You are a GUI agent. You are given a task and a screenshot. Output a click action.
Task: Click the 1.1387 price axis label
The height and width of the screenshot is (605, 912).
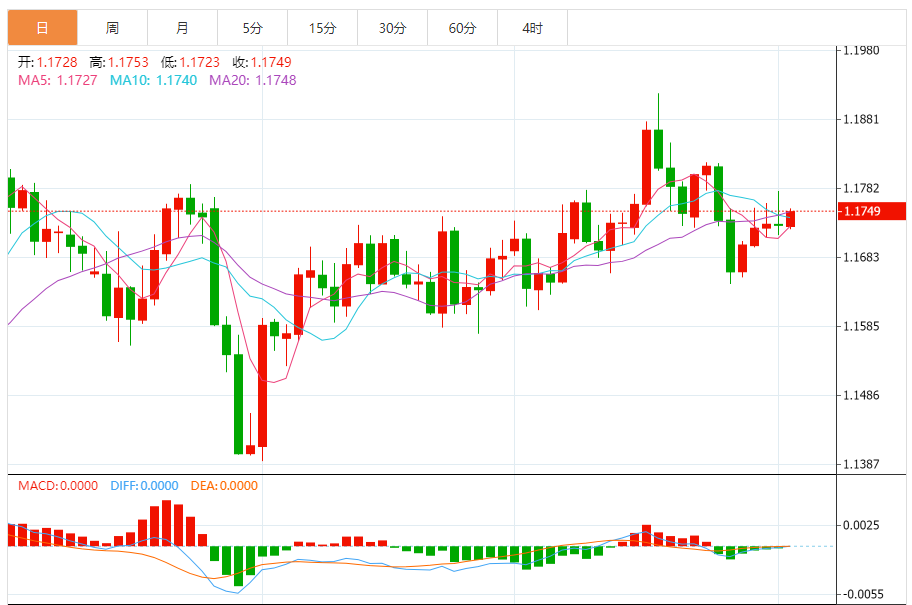tap(861, 464)
